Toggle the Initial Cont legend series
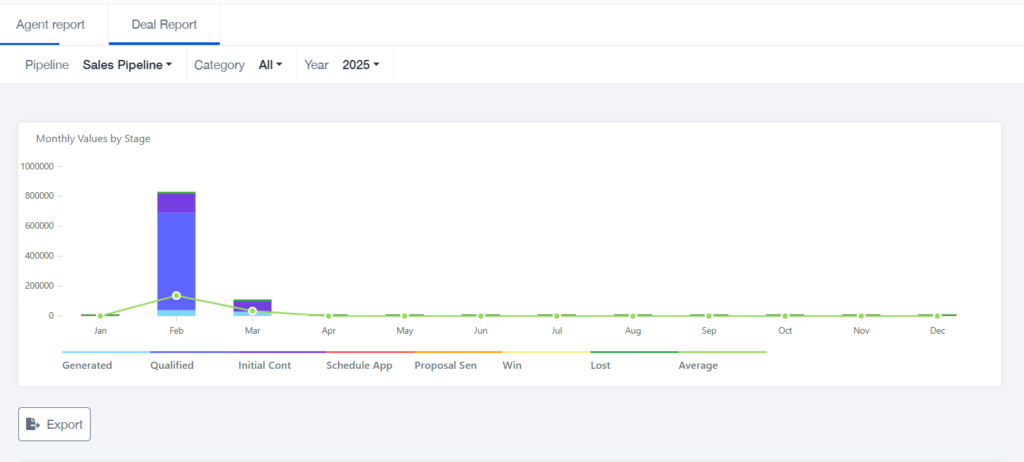Image resolution: width=1024 pixels, height=462 pixels. (x=264, y=365)
